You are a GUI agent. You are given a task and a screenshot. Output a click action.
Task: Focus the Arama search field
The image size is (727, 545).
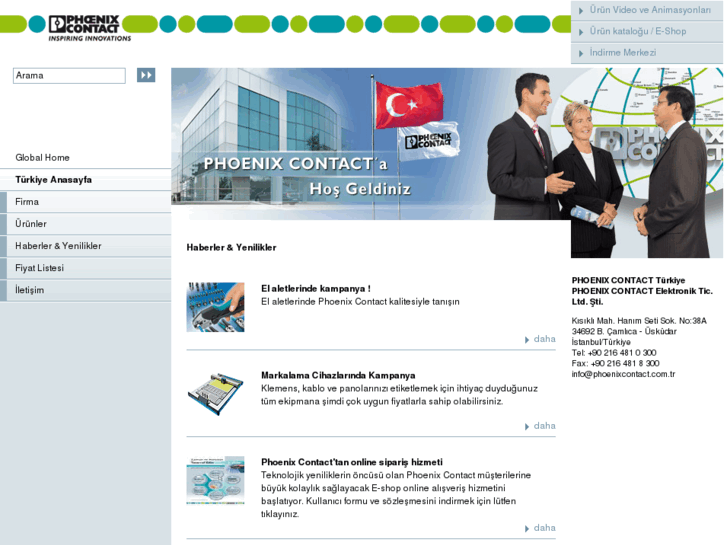point(69,76)
